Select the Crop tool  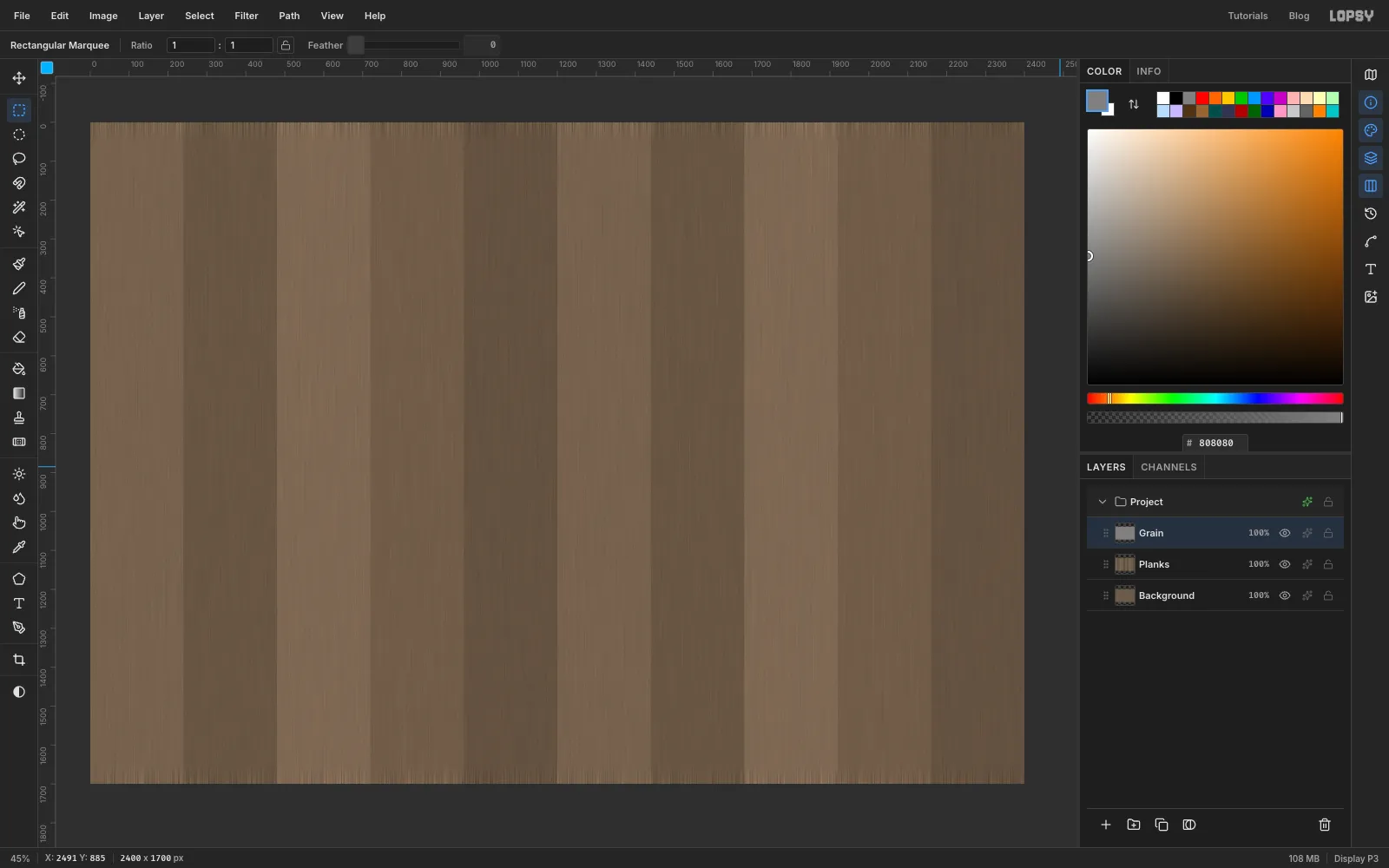click(19, 660)
